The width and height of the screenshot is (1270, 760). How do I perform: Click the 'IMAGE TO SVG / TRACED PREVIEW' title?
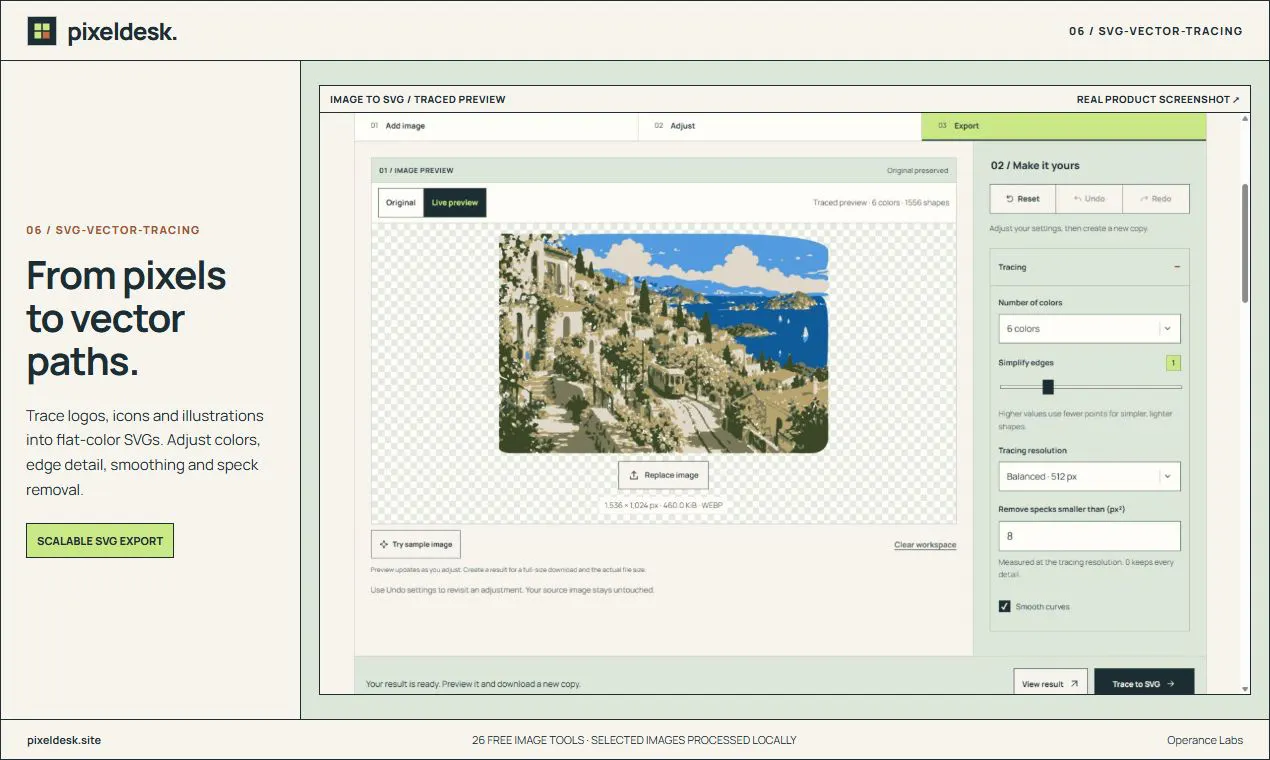point(418,100)
